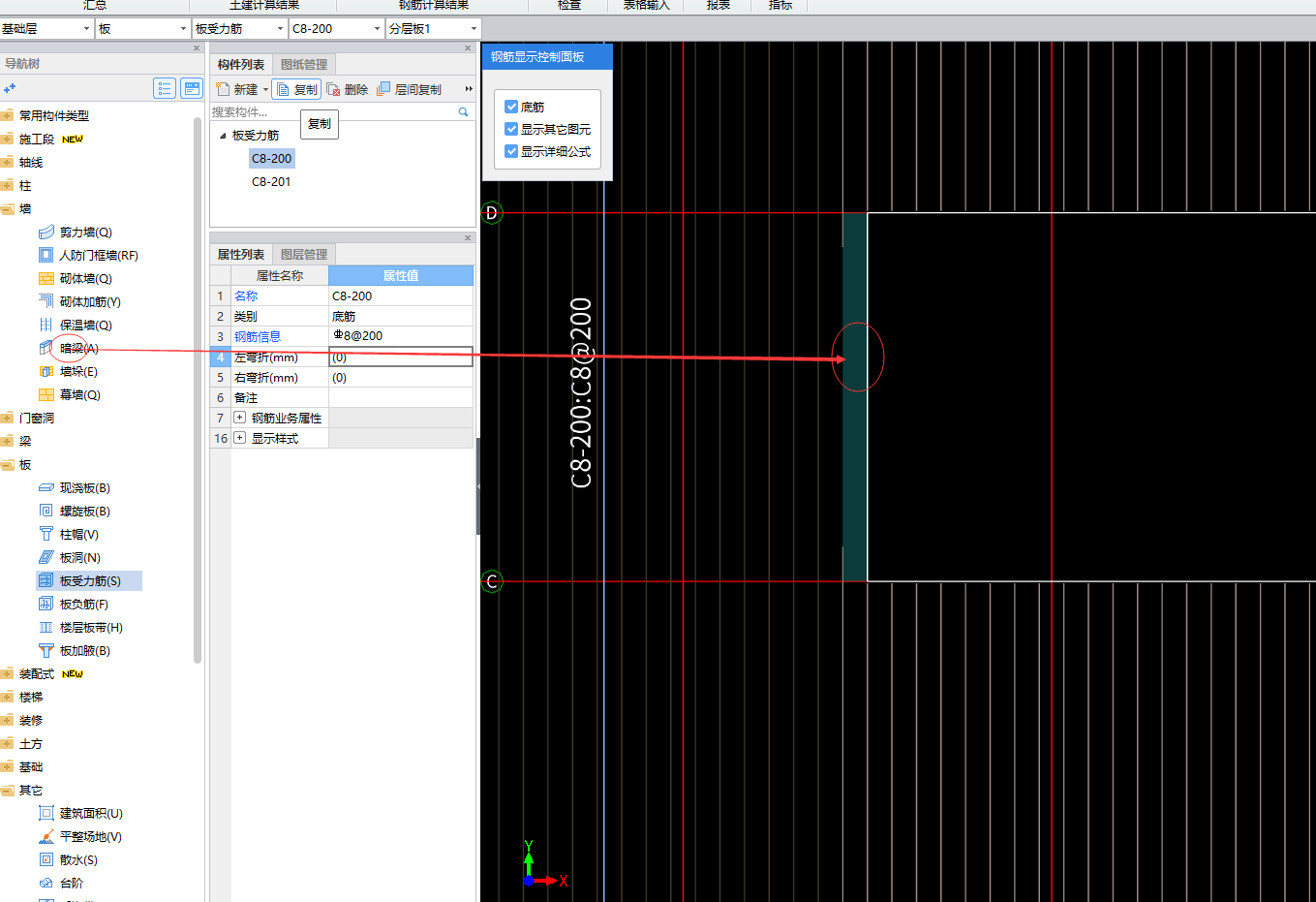Expand the 门窗洞 tree category

tap(8, 419)
